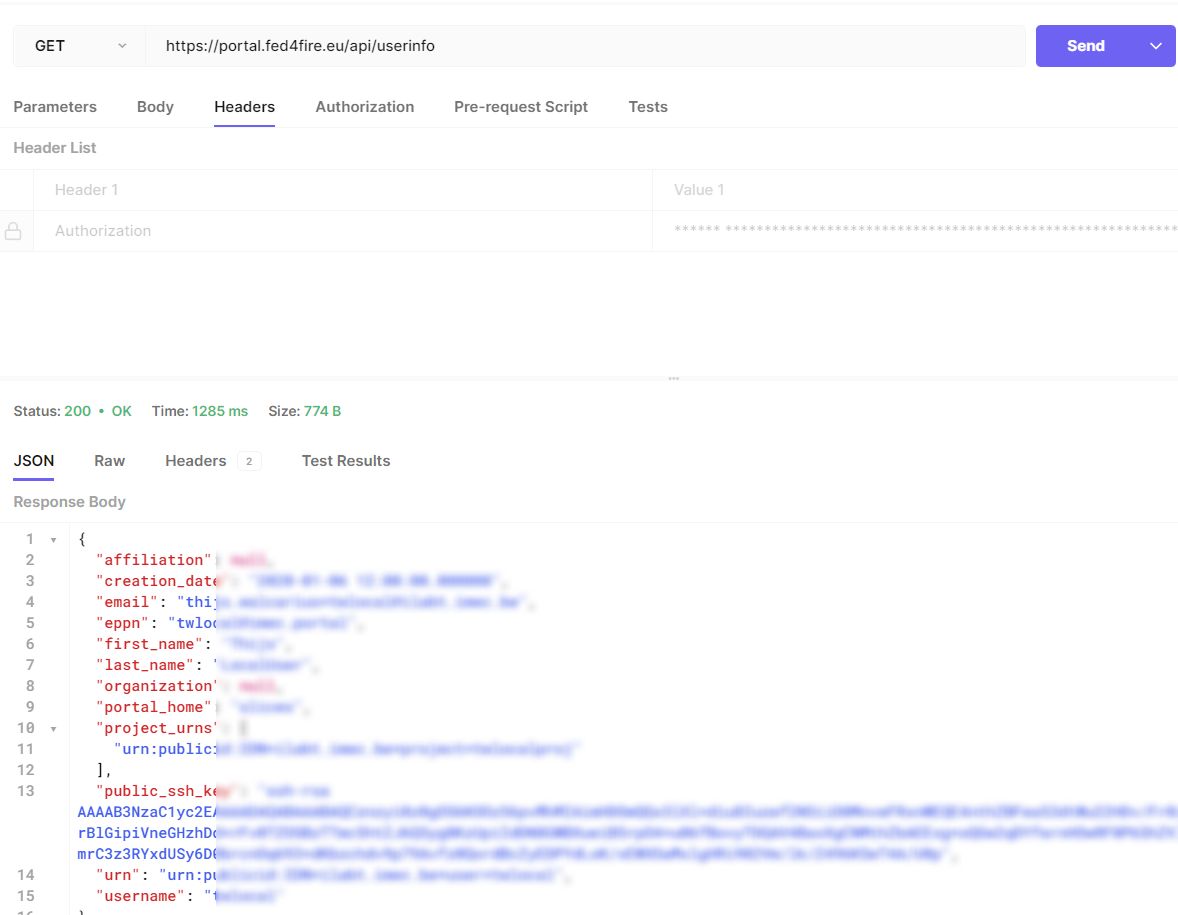Viewport: 1178px width, 915px height.
Task: Select the request Headers tab
Action: (244, 107)
